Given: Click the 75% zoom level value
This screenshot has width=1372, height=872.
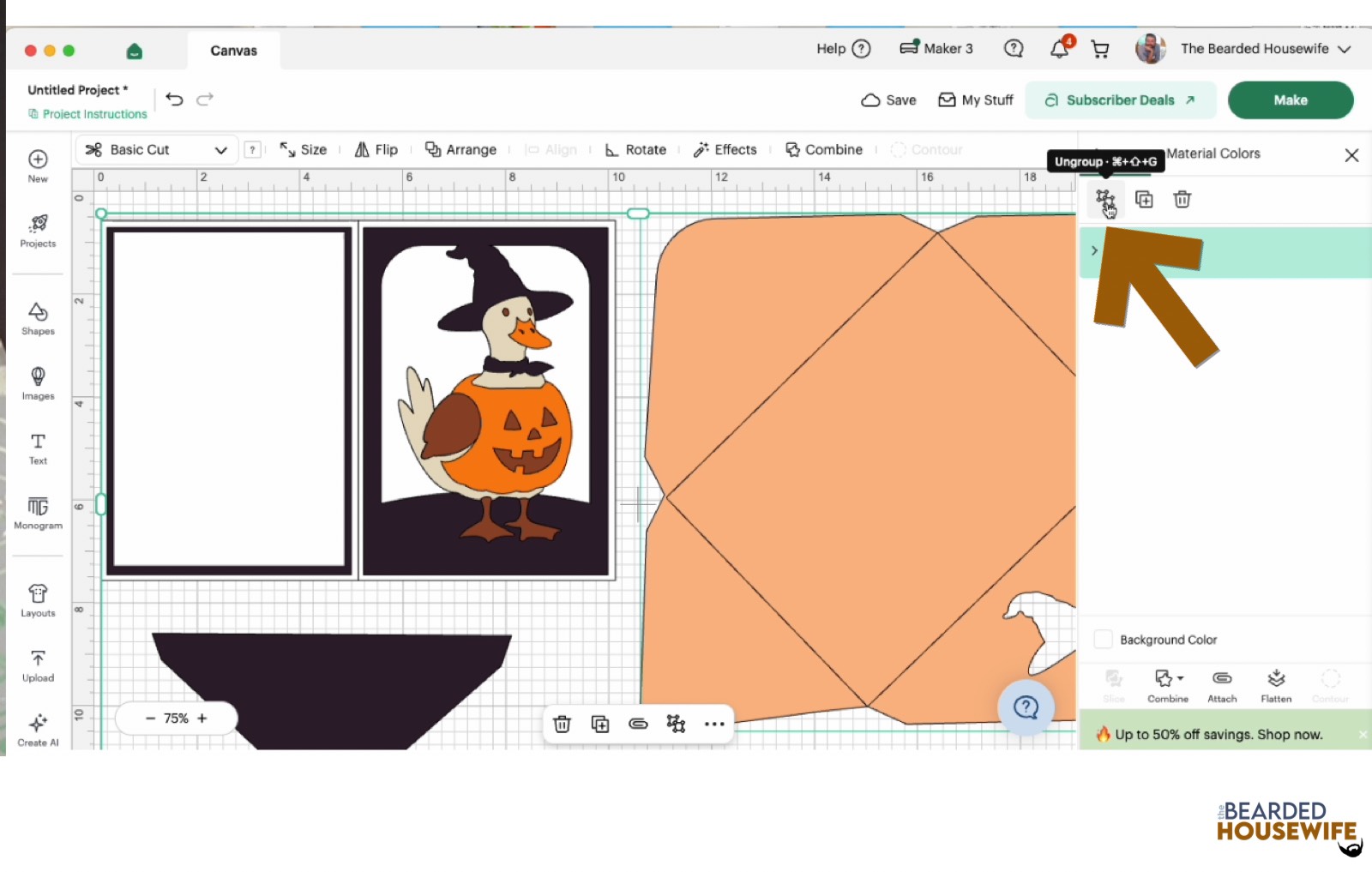Looking at the screenshot, I should (x=176, y=719).
